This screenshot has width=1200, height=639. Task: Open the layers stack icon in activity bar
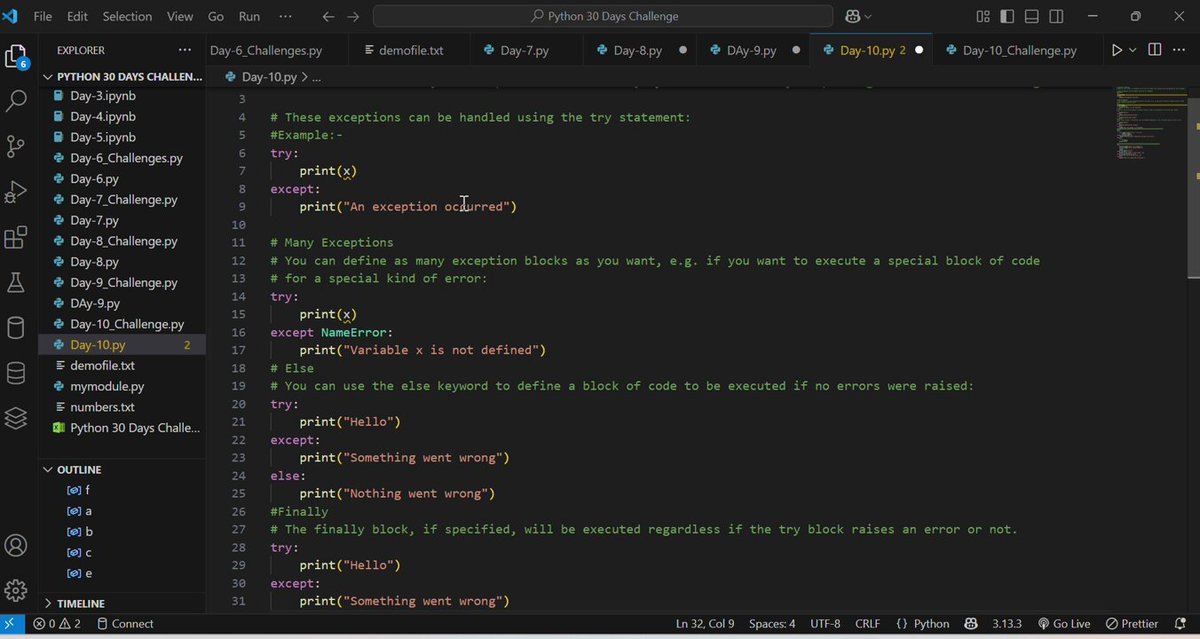pyautogui.click(x=16, y=418)
